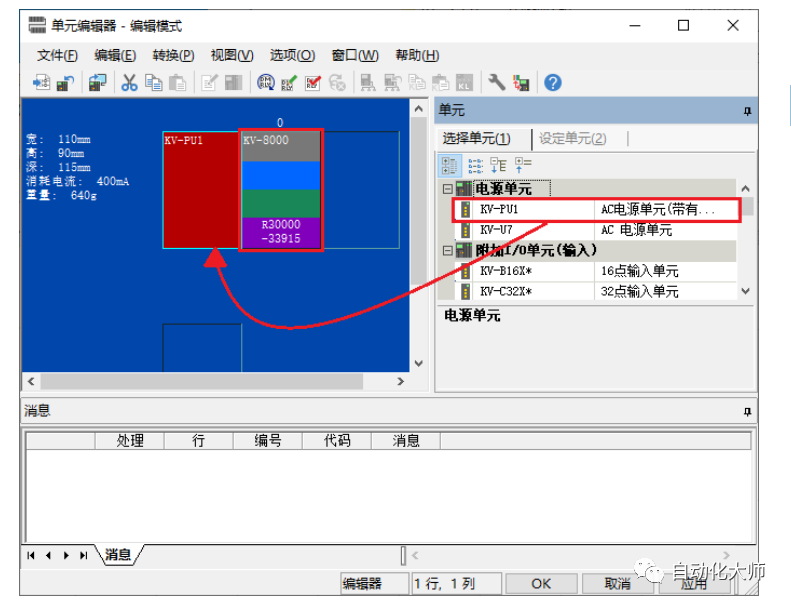Select KV-B16X* 16点输入单元 row

point(595,271)
